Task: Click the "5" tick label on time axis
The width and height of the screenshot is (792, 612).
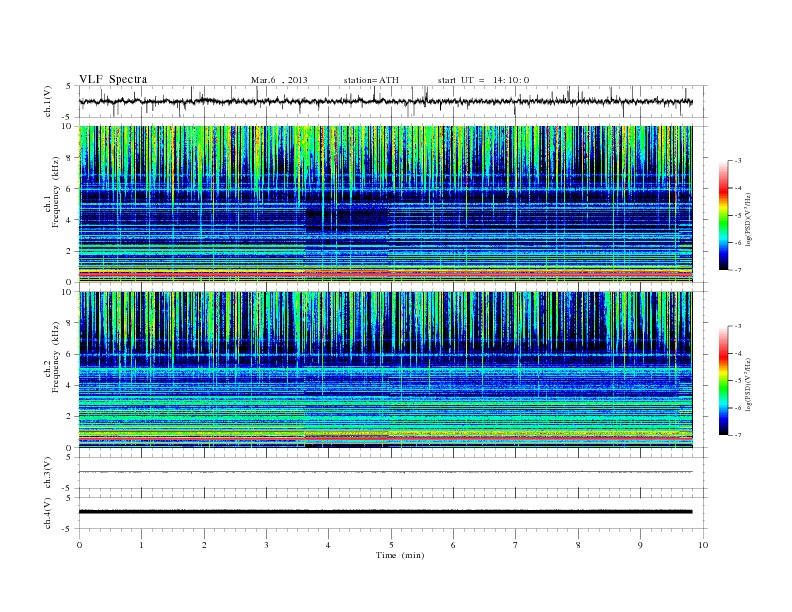Action: [x=391, y=545]
